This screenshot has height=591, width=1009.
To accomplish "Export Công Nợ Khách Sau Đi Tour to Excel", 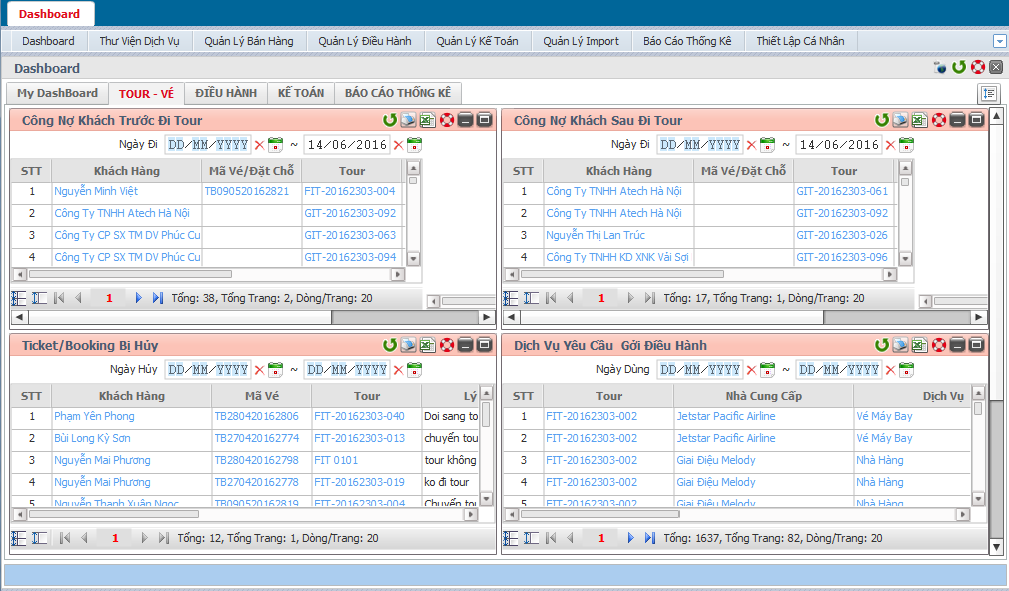I will pos(919,120).
